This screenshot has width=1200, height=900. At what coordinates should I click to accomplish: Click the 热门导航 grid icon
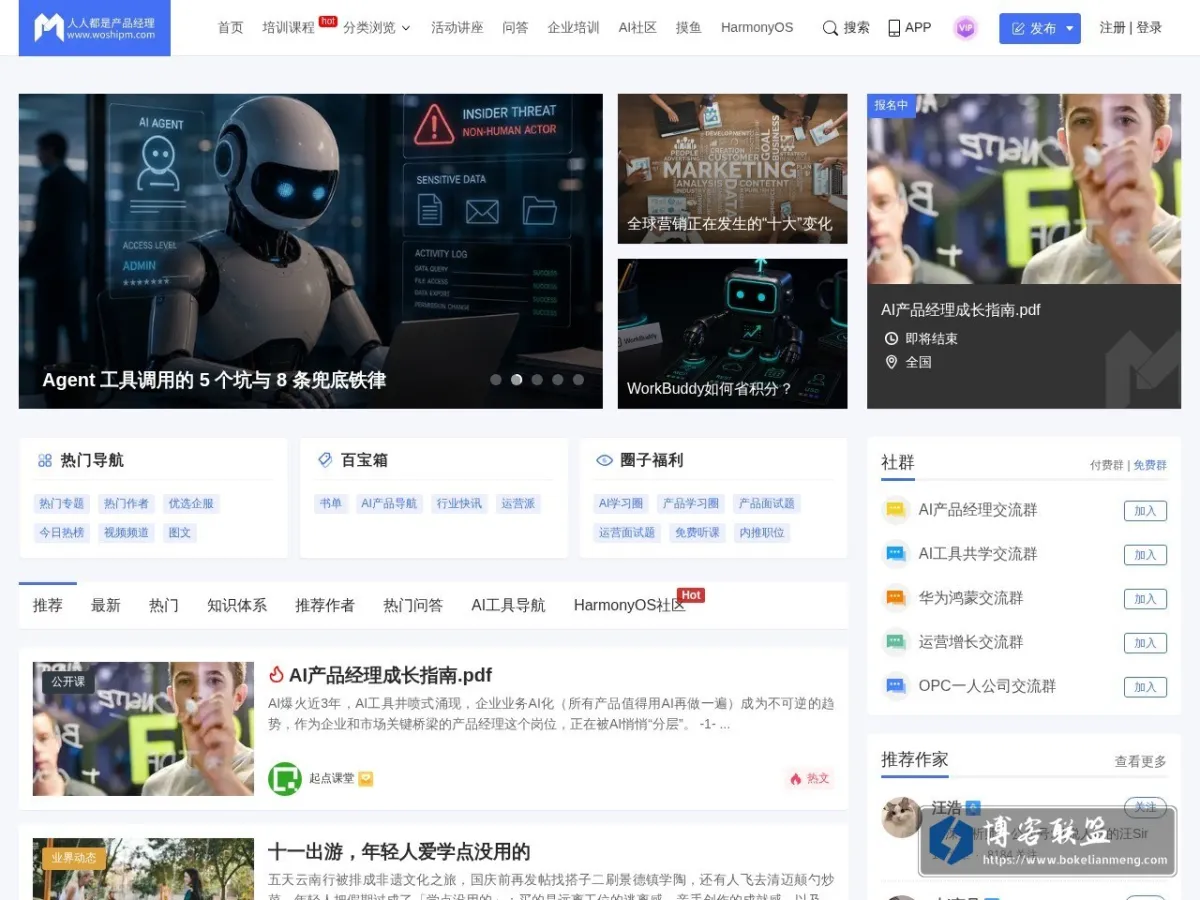45,460
